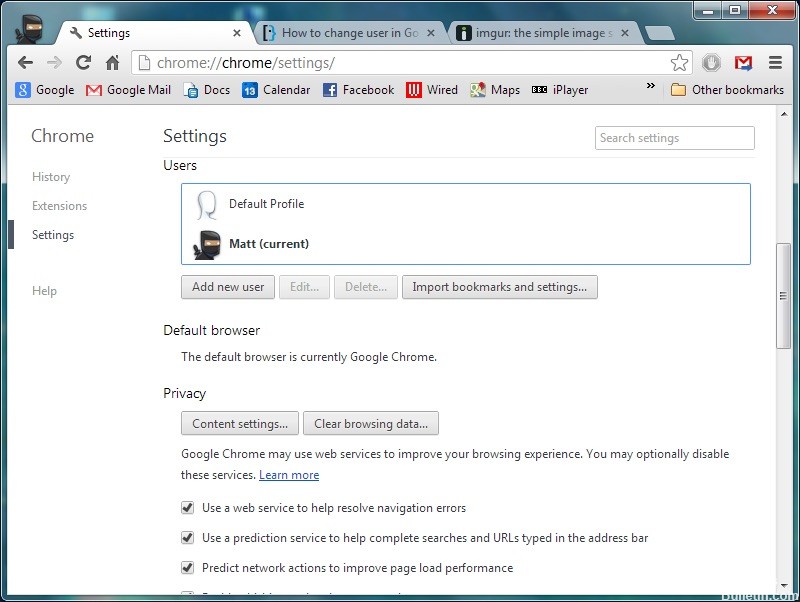Close the 'How to change user' tab
The width and height of the screenshot is (800, 602).
pyautogui.click(x=431, y=33)
